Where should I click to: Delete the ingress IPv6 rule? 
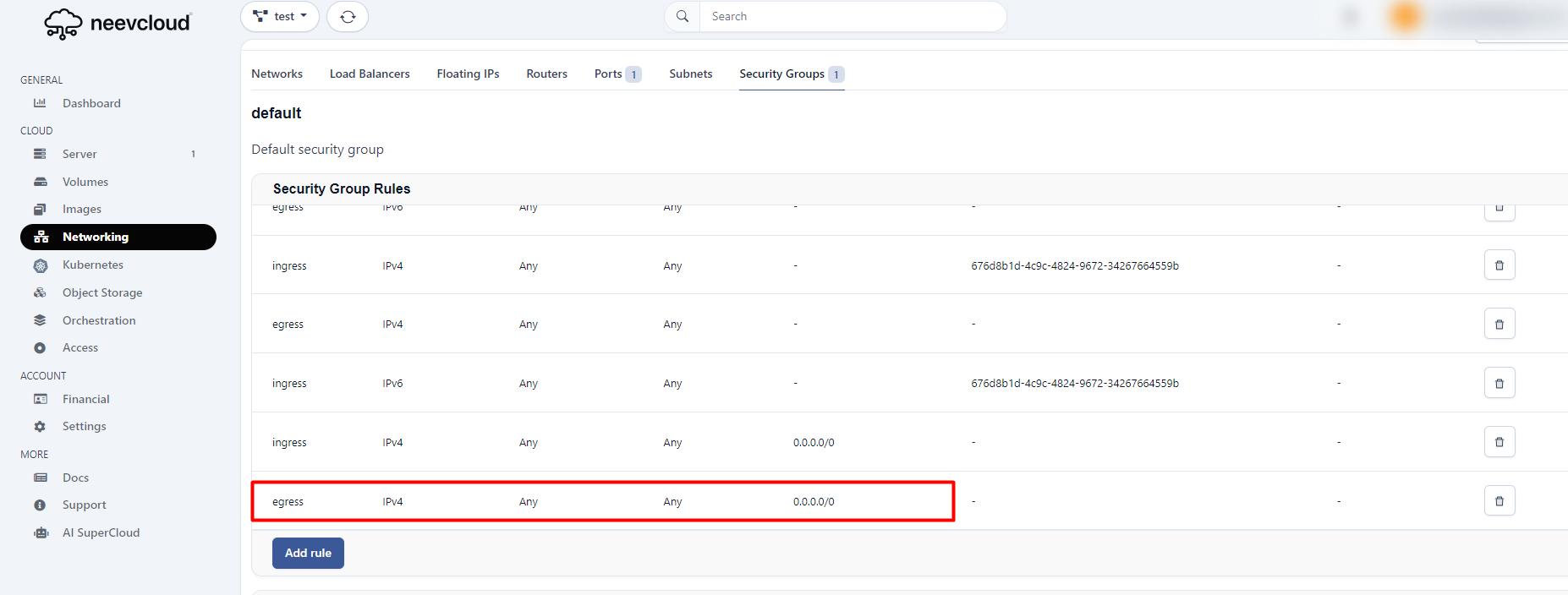(1499, 383)
